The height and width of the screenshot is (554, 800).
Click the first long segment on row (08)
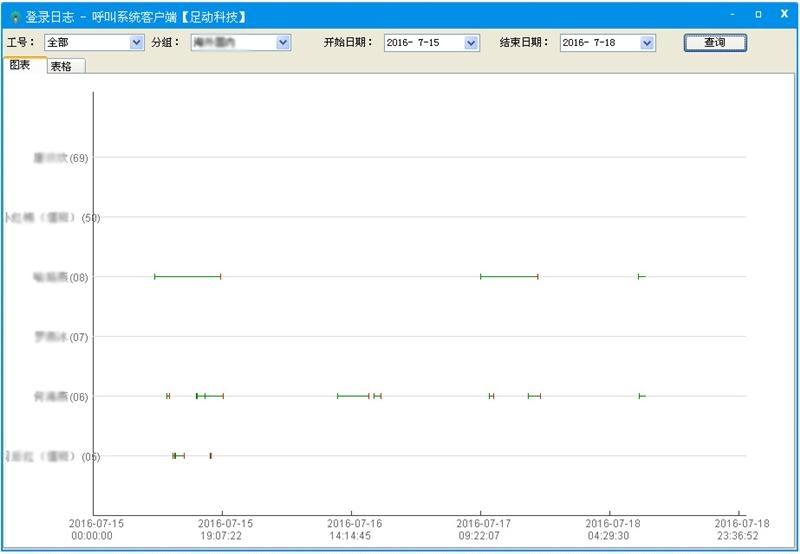pos(187,276)
